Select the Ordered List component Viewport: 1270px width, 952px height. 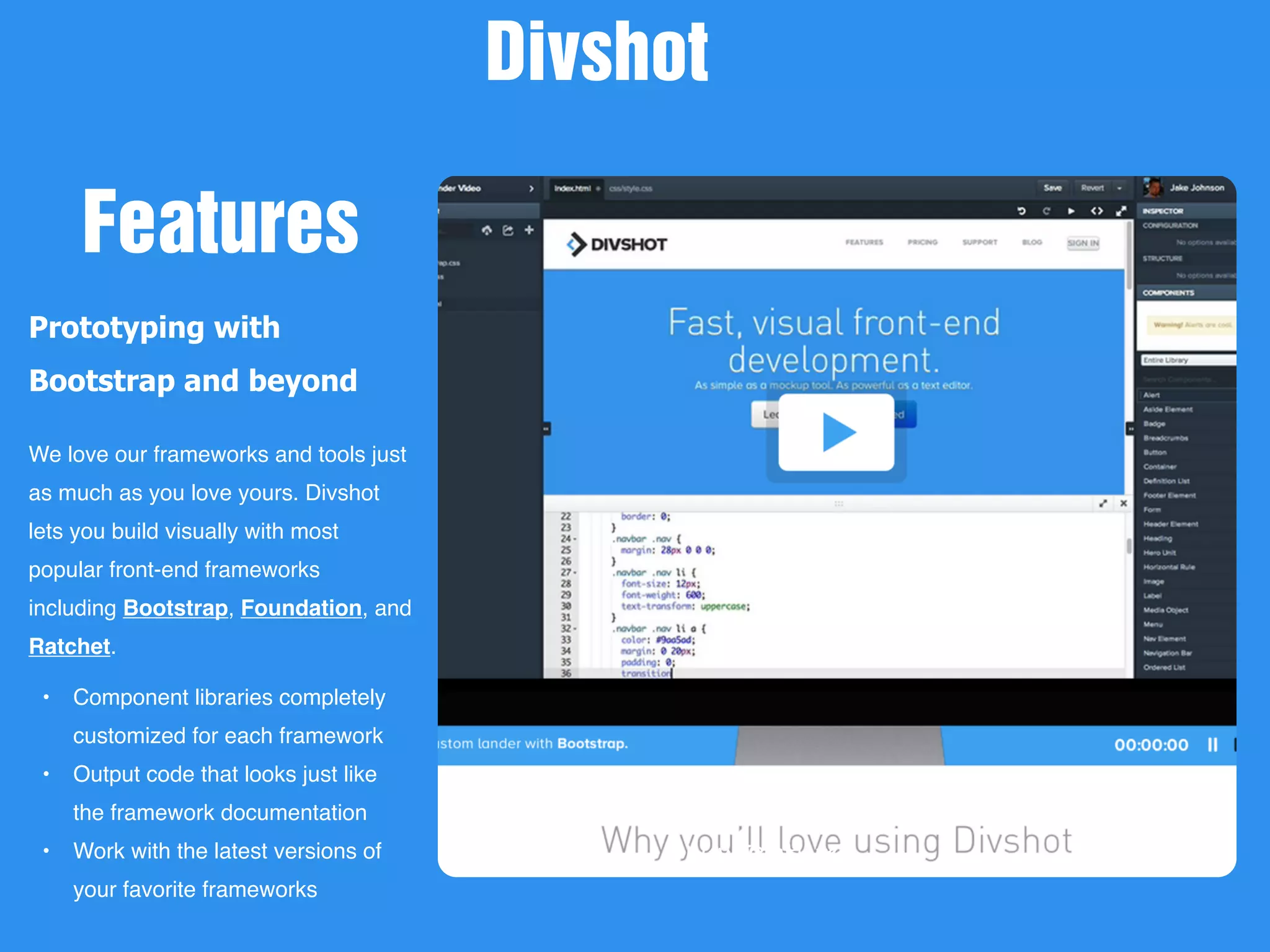click(x=1187, y=667)
